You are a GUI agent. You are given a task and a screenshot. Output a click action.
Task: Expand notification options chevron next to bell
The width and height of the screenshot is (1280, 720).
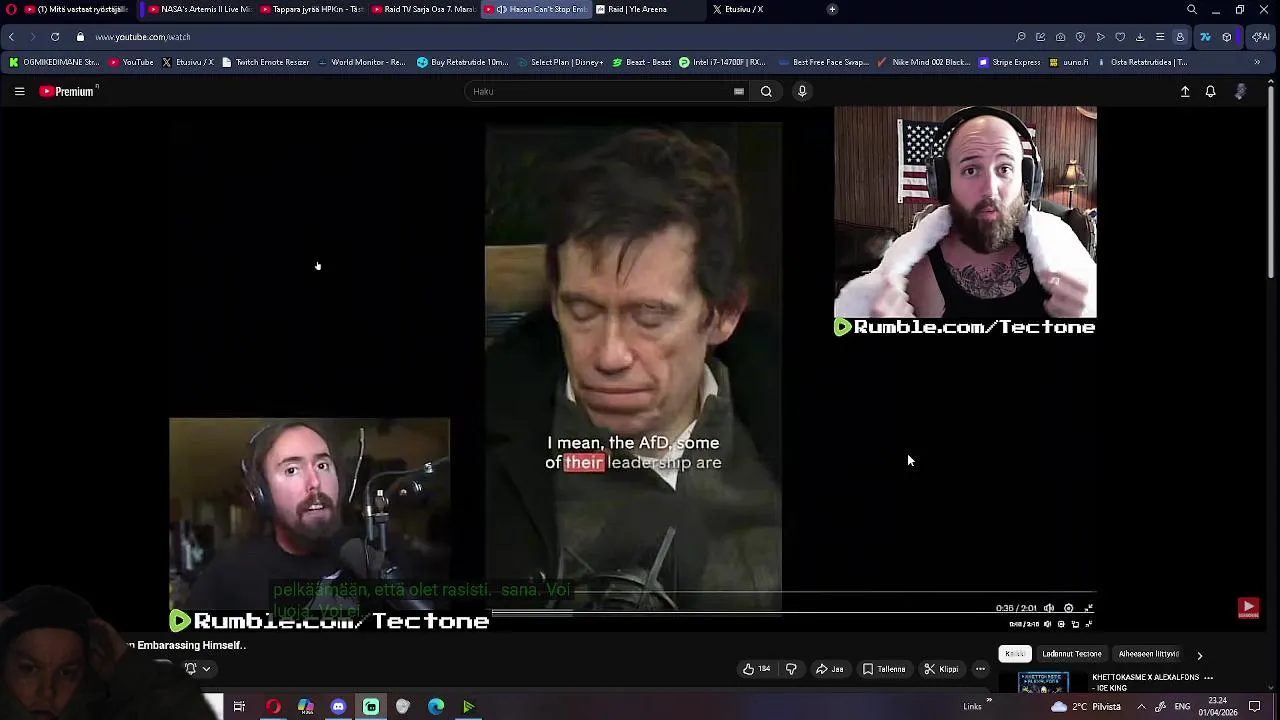coord(206,669)
